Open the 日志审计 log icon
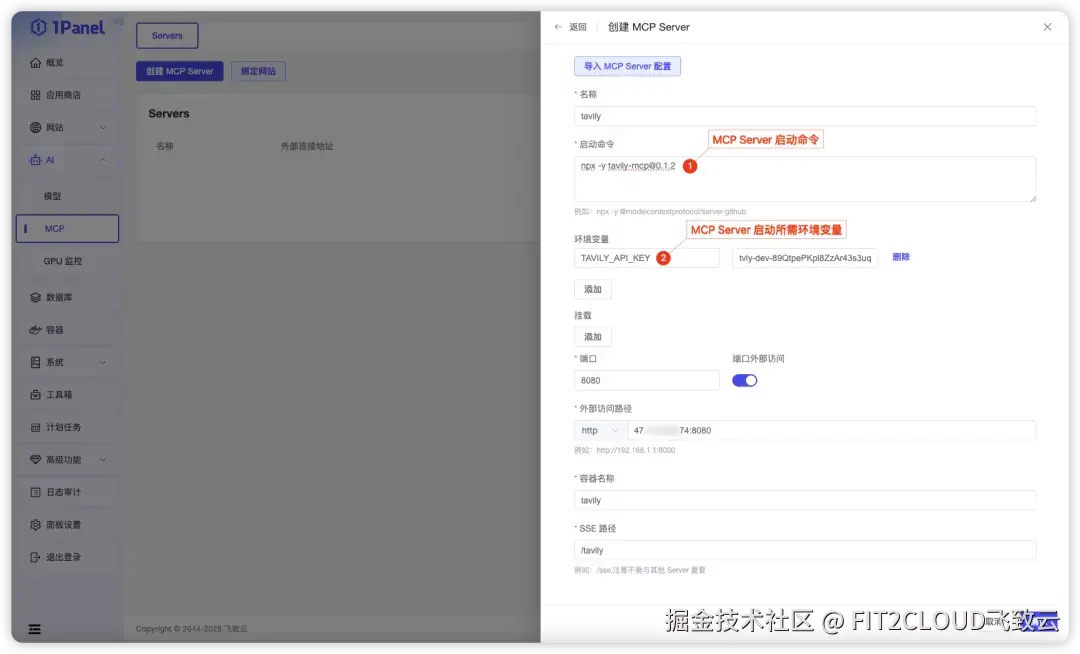Screen dimensions: 1080x654 click(x=35, y=492)
